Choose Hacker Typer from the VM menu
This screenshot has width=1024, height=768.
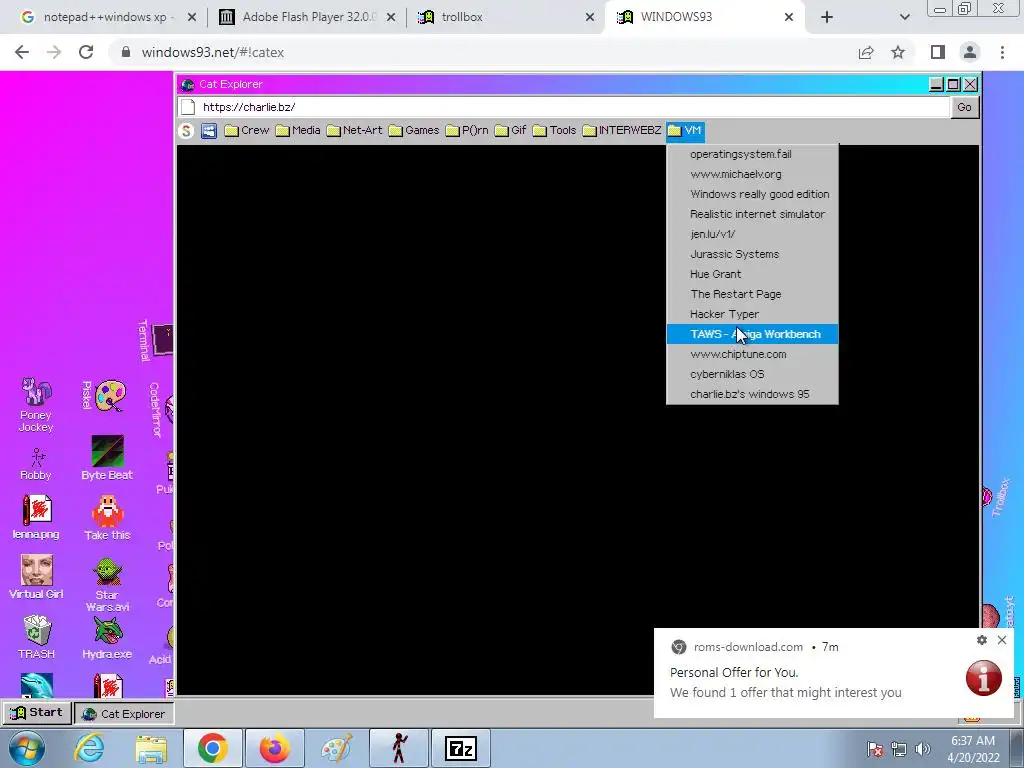pyautogui.click(x=752, y=314)
